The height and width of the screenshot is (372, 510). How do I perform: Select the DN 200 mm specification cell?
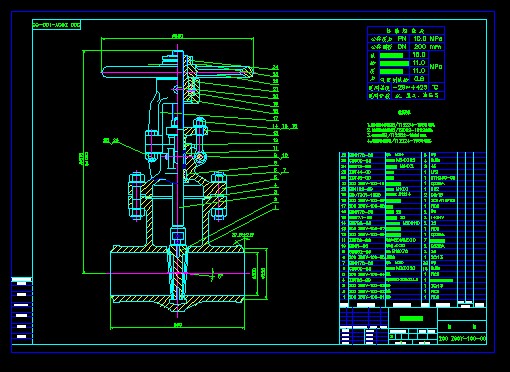coord(428,47)
